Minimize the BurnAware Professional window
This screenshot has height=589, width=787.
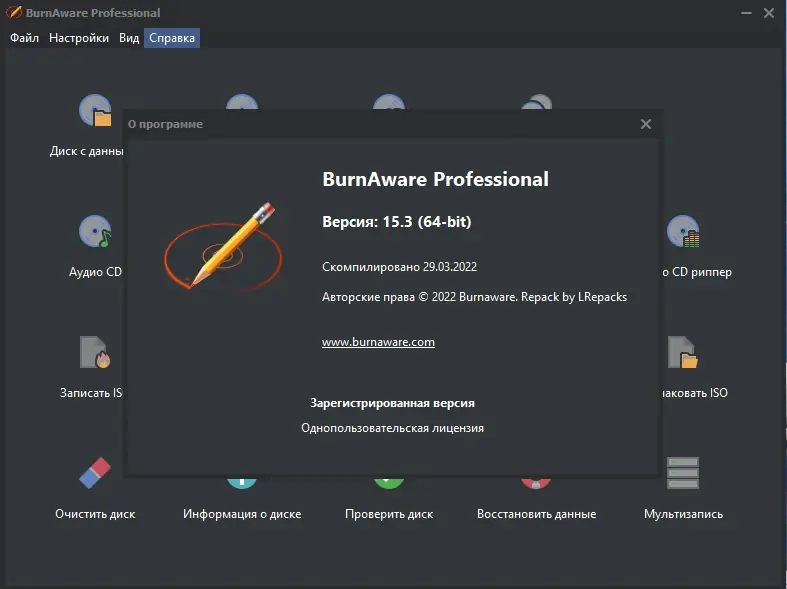coord(746,13)
